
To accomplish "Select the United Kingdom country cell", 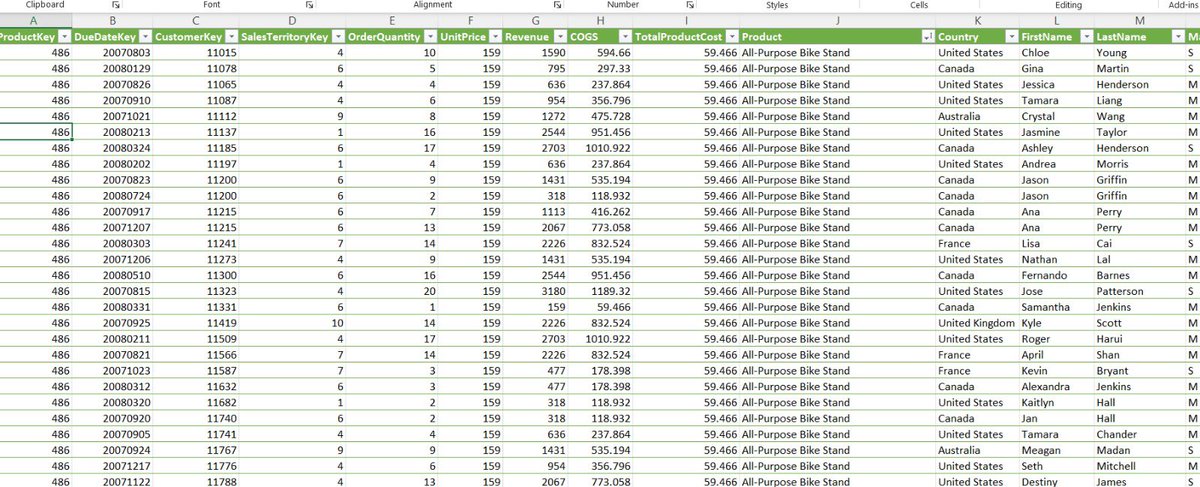I will coord(977,323).
